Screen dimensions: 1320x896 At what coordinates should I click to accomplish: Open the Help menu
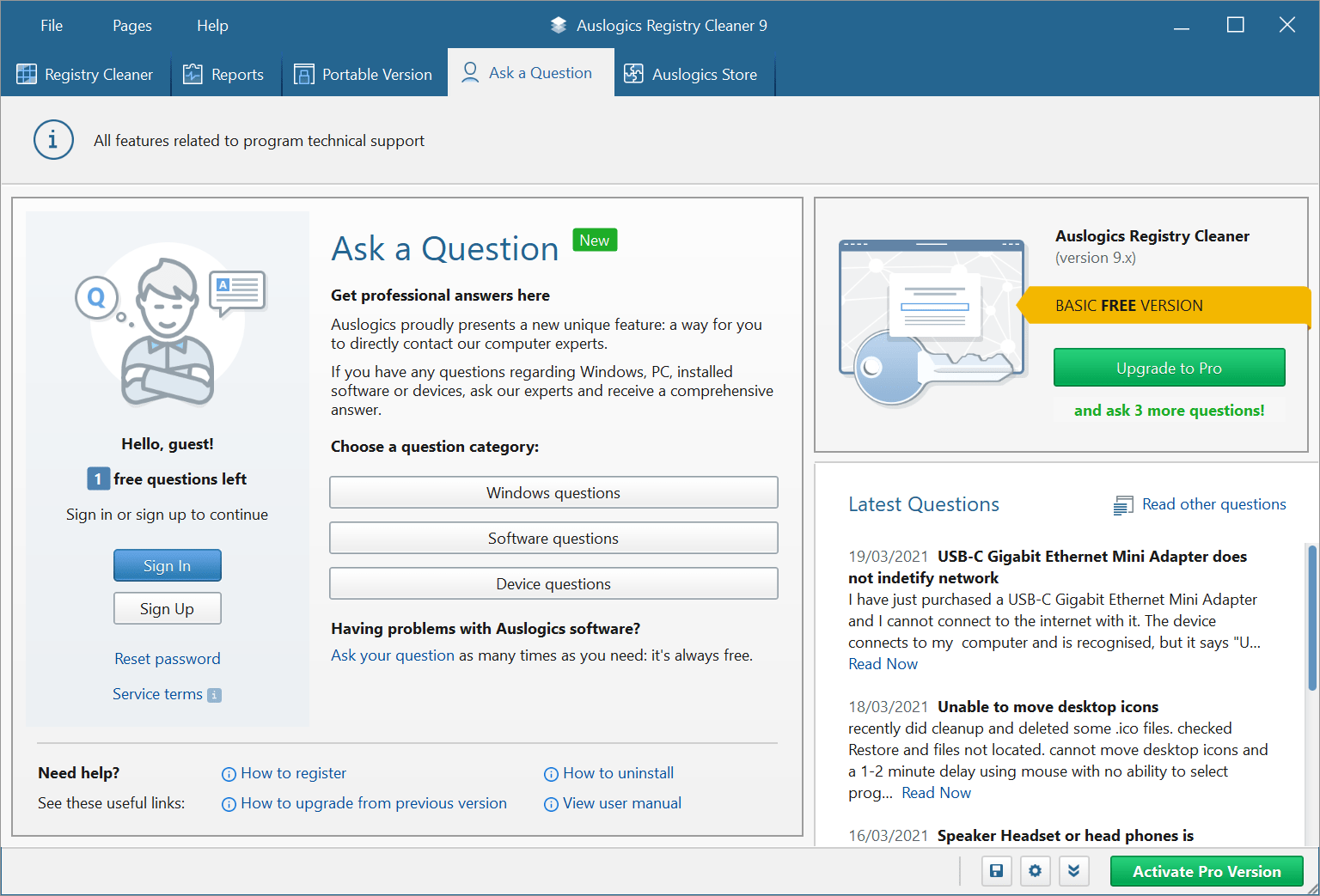212,26
